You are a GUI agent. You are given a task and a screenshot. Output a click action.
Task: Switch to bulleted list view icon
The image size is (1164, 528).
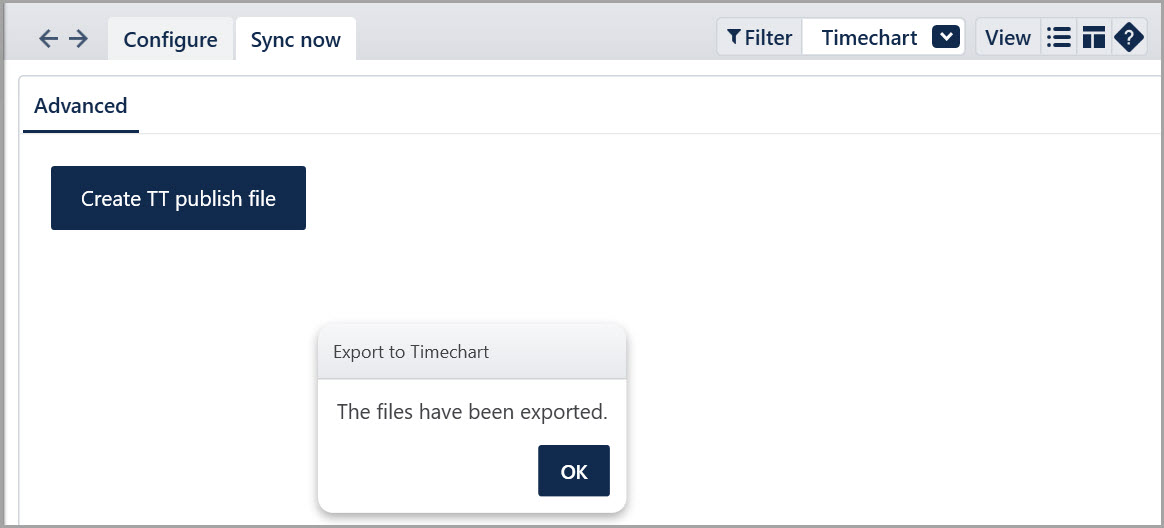point(1058,37)
